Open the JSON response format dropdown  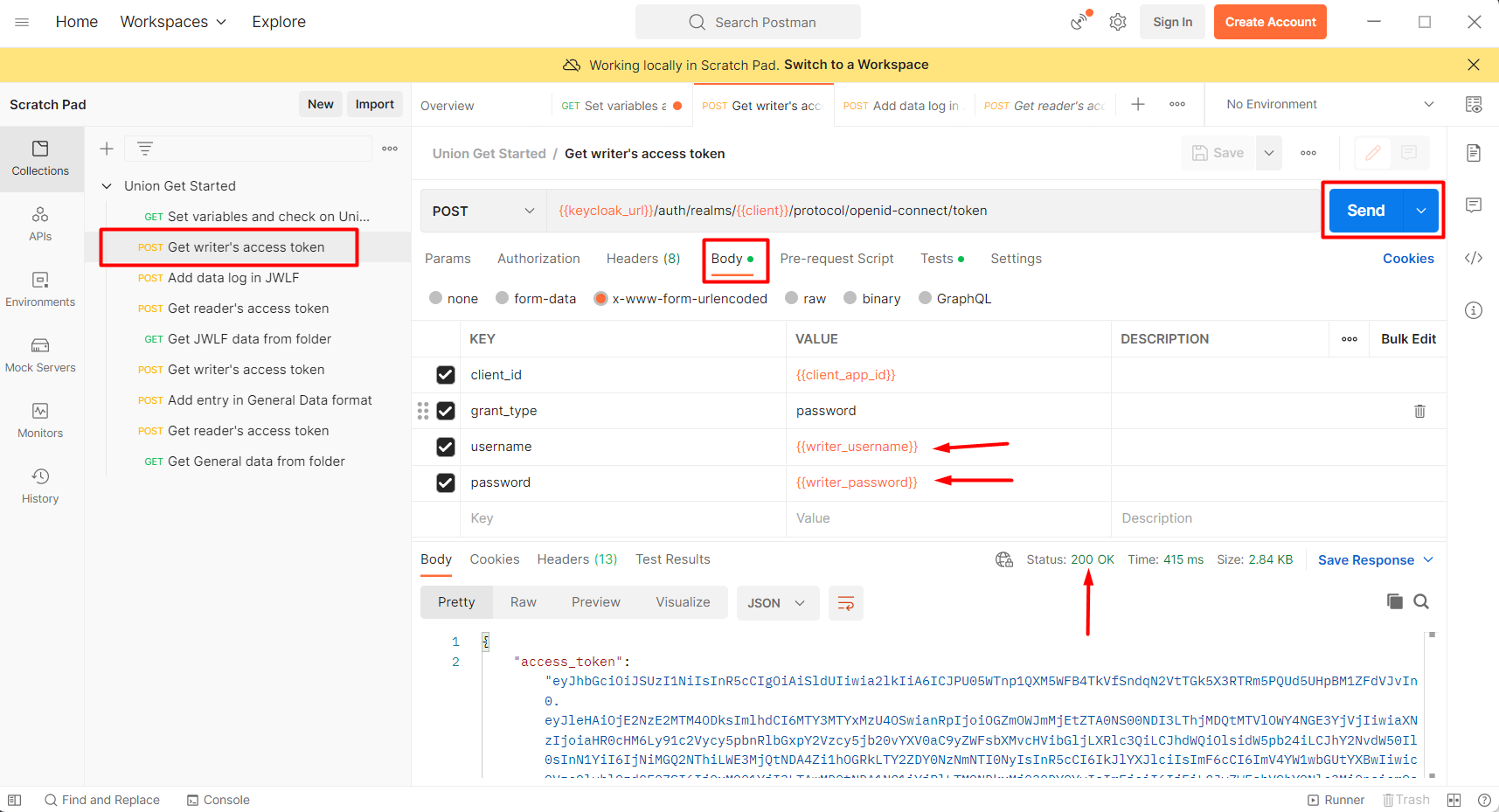click(776, 603)
